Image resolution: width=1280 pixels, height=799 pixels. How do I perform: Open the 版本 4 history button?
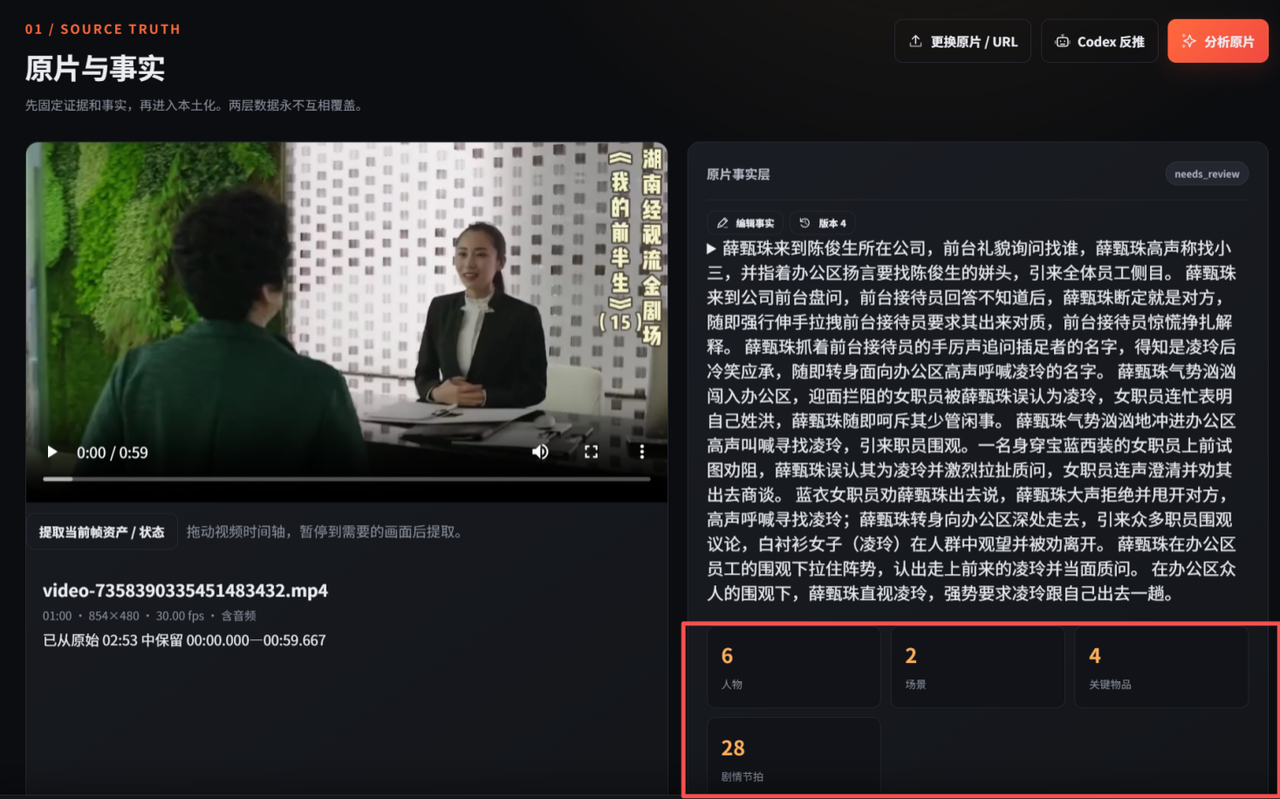(823, 223)
